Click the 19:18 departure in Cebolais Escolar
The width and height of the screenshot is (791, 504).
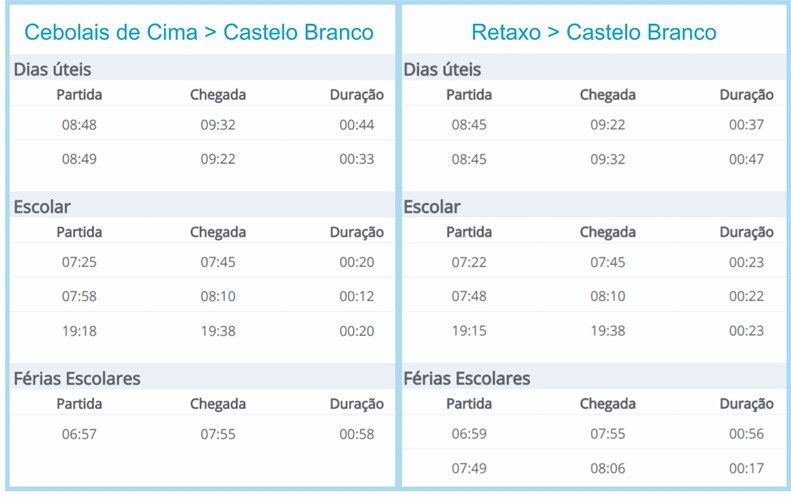pyautogui.click(x=79, y=331)
